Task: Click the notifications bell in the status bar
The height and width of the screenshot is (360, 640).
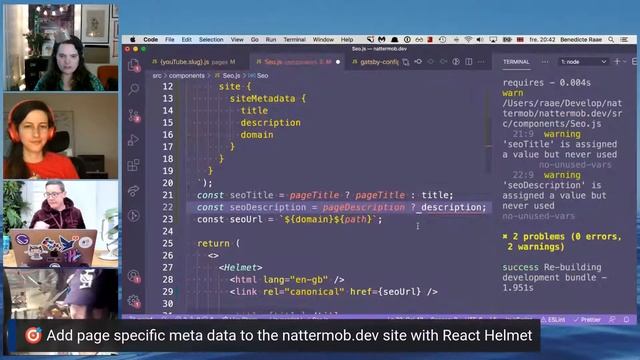Action: 627,320
